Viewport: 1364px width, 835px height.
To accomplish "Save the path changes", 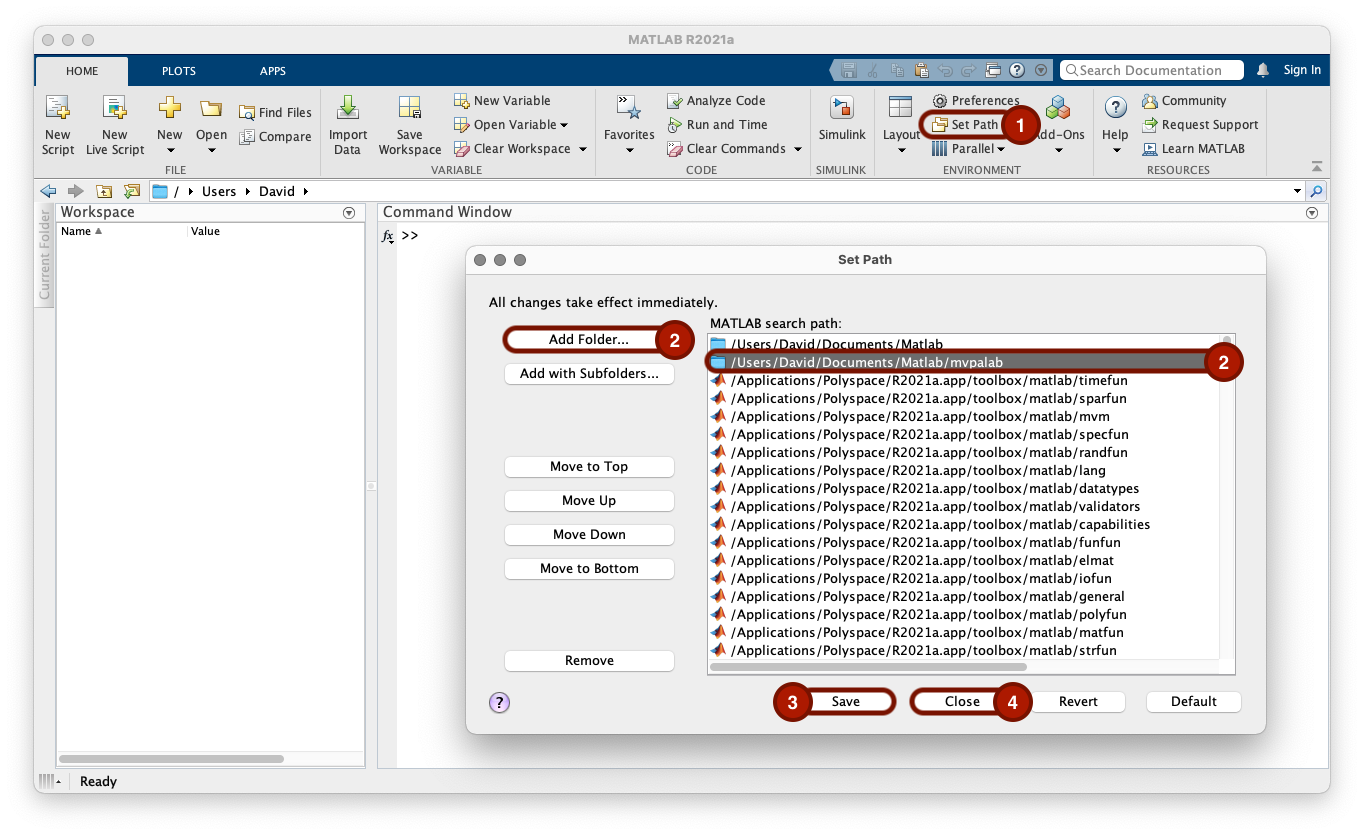I will click(846, 702).
